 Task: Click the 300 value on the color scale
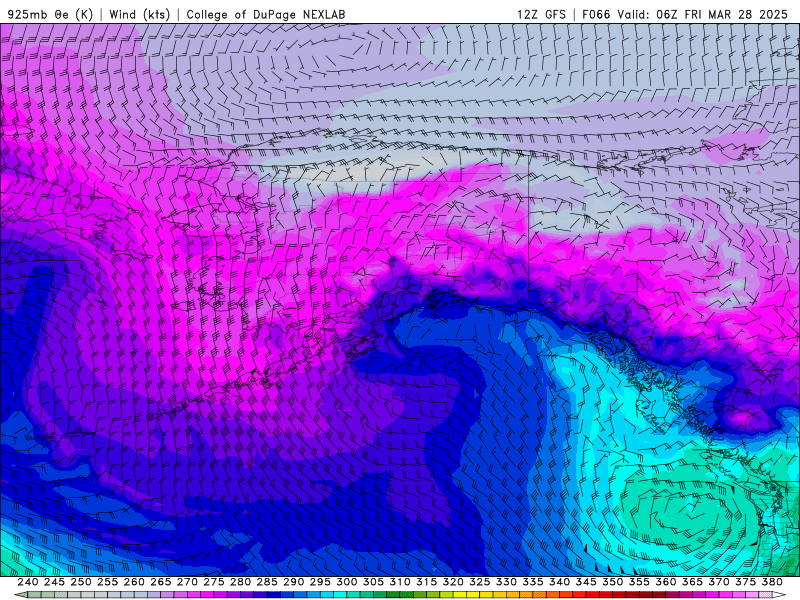(346, 582)
